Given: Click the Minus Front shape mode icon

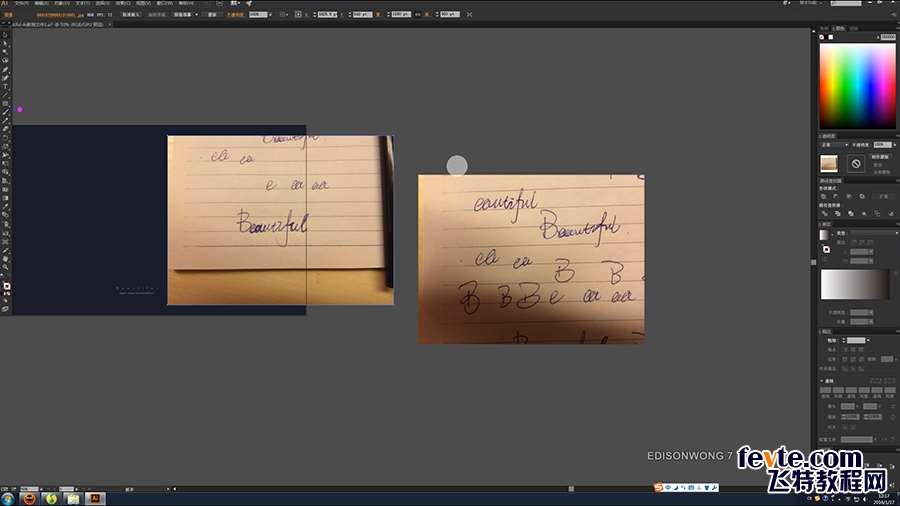Looking at the screenshot, I should (x=836, y=196).
